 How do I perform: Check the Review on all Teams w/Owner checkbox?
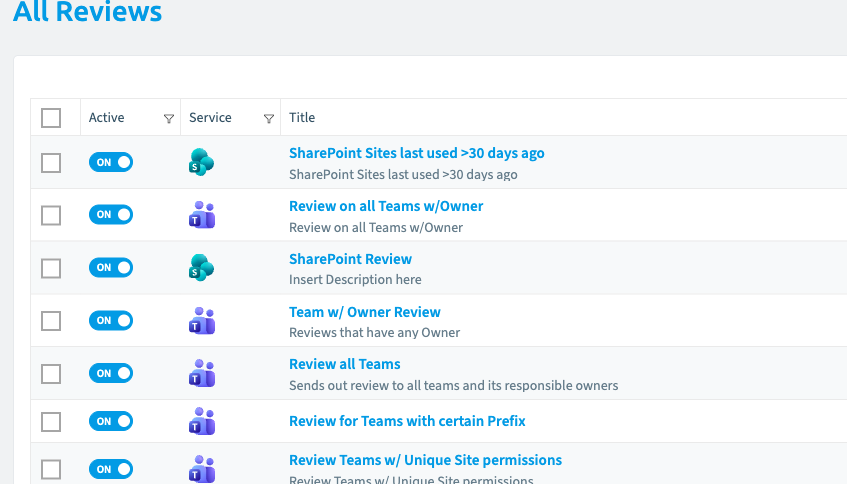(51, 215)
